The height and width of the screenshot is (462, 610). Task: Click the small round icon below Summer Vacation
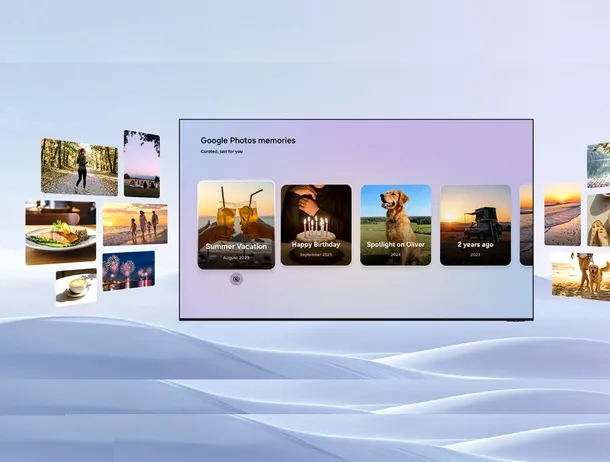click(x=236, y=279)
